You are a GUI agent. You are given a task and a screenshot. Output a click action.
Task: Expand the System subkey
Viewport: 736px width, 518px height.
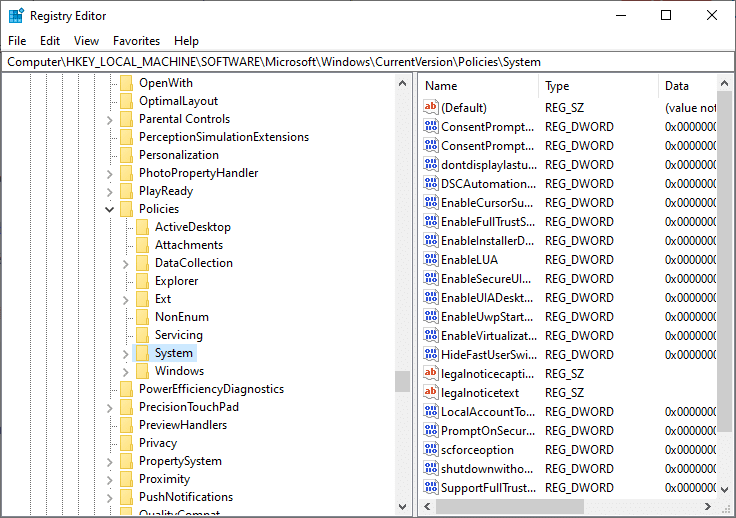pyautogui.click(x=125, y=354)
